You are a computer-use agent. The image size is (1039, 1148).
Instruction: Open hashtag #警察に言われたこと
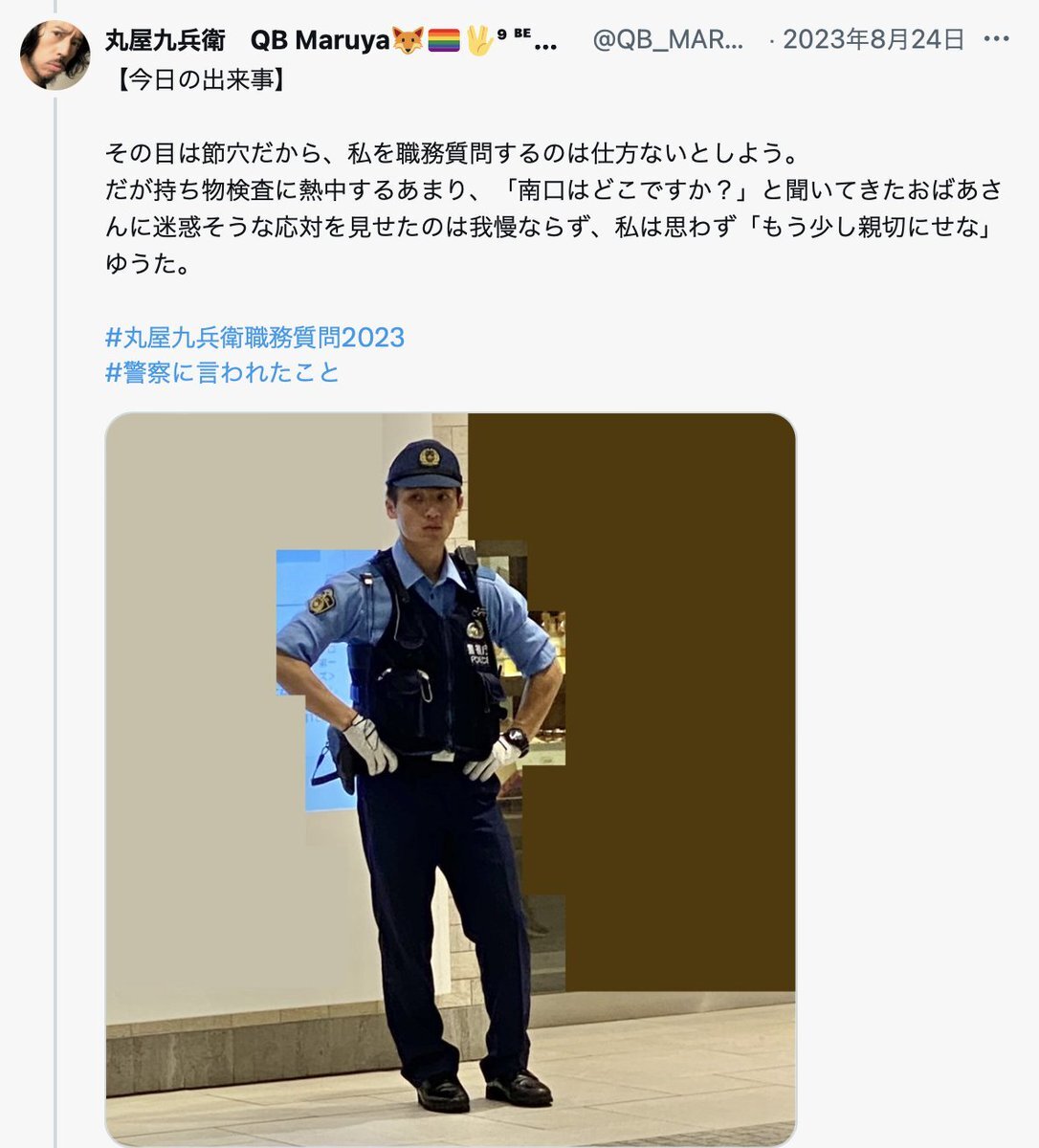[x=223, y=372]
